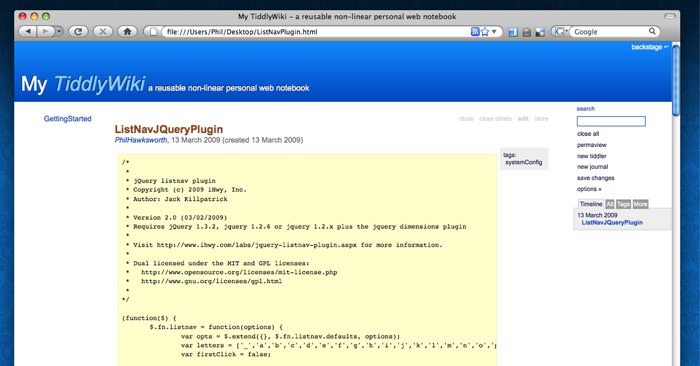Create a new journal from the sidebar
Image resolution: width=700 pixels, height=366 pixels.
[592, 167]
